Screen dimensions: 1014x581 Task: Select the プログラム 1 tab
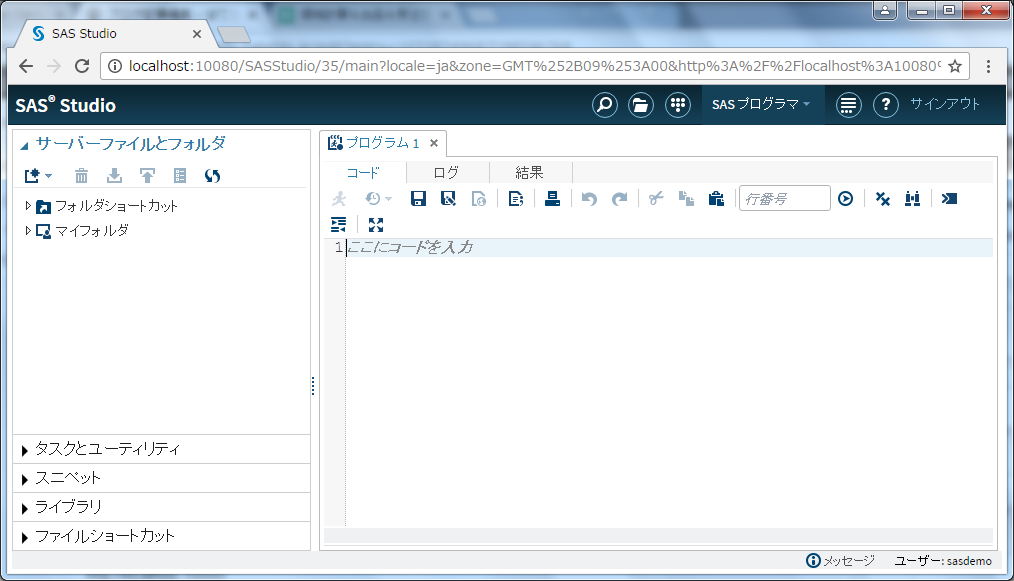coord(382,143)
